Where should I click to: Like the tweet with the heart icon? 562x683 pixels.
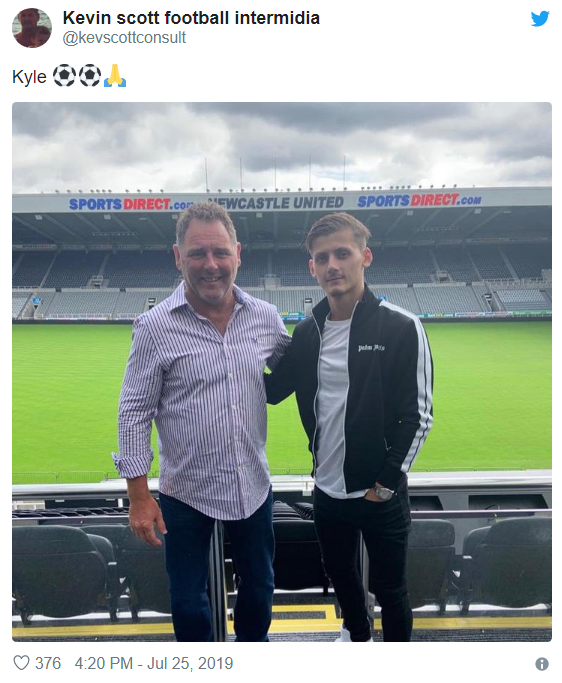coord(21,663)
